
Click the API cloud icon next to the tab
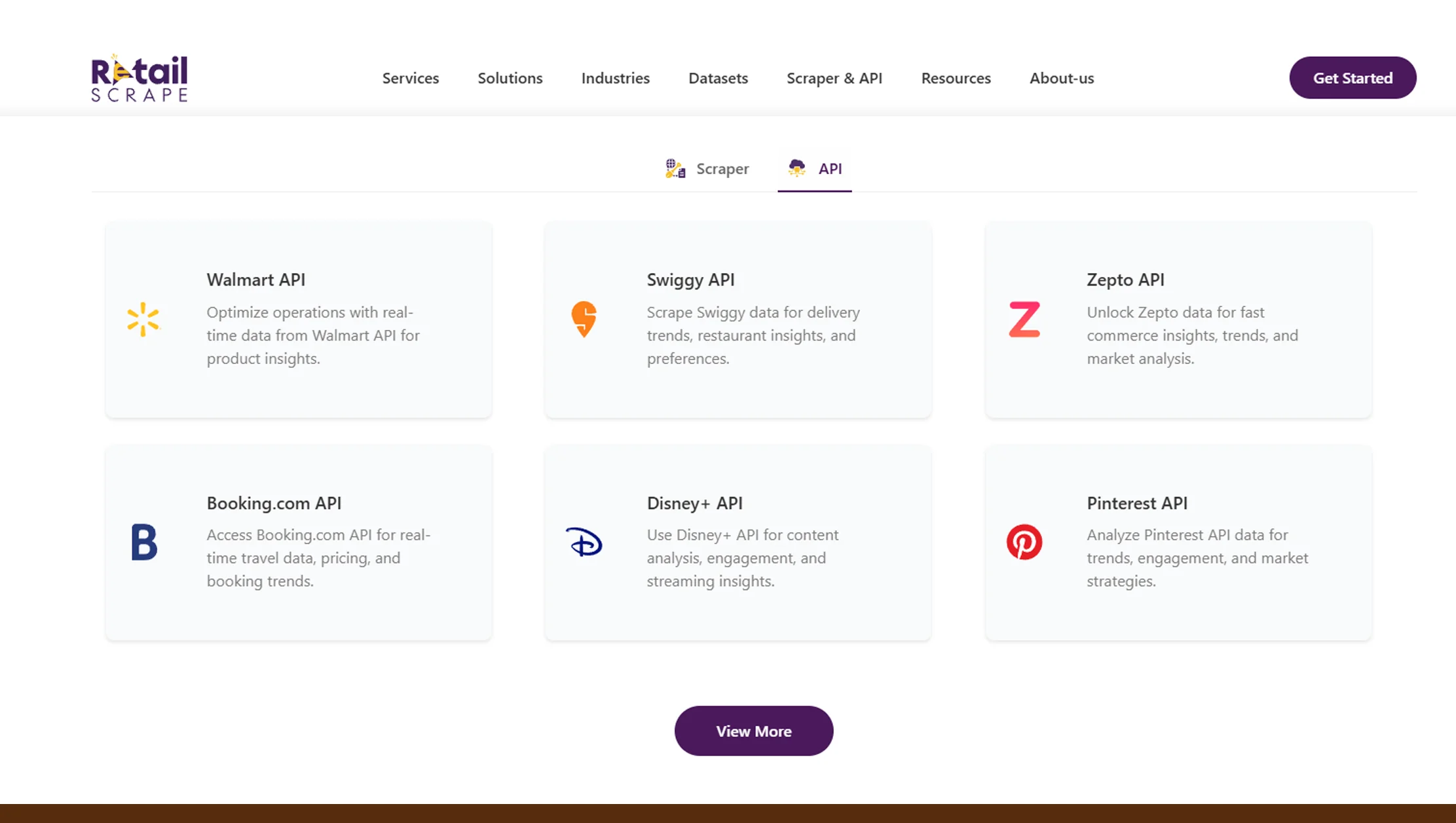coord(795,168)
